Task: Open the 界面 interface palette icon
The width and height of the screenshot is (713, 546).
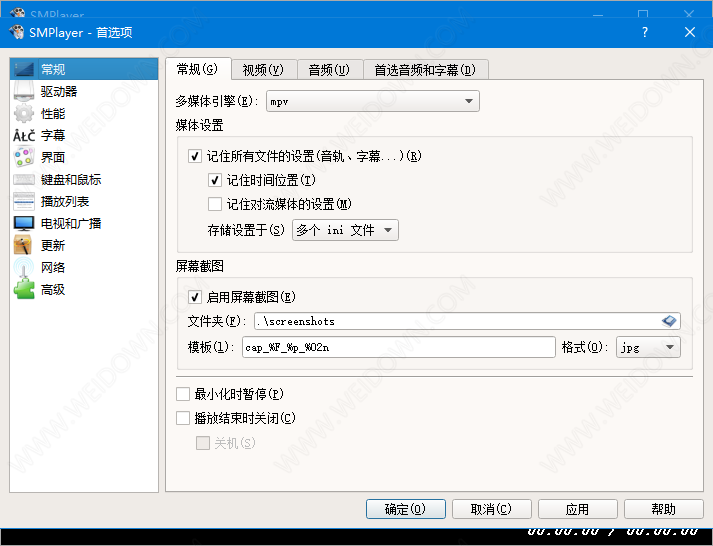Action: coord(24,157)
